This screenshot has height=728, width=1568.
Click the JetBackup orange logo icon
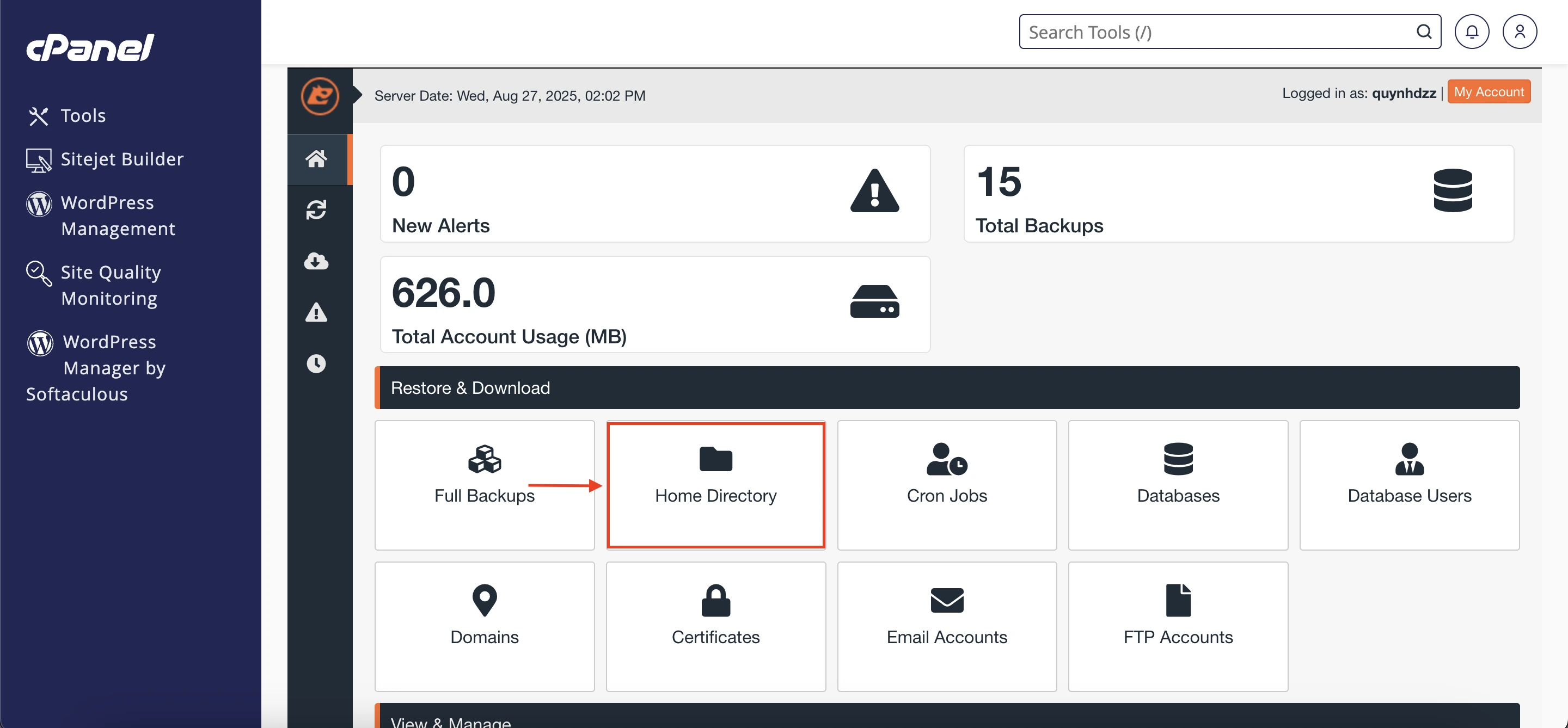coord(320,95)
